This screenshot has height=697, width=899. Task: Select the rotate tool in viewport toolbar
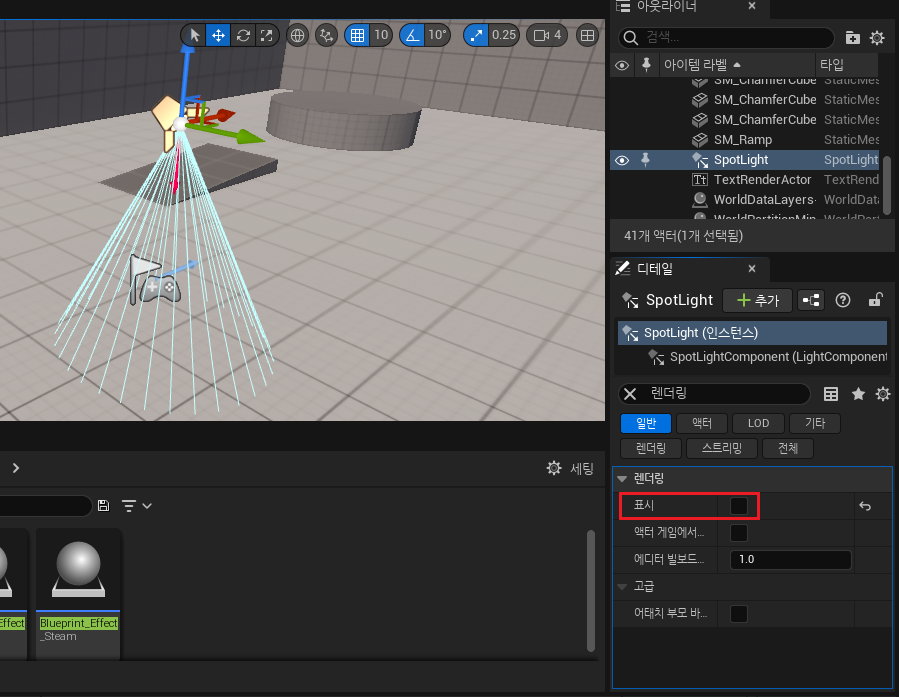tap(243, 36)
